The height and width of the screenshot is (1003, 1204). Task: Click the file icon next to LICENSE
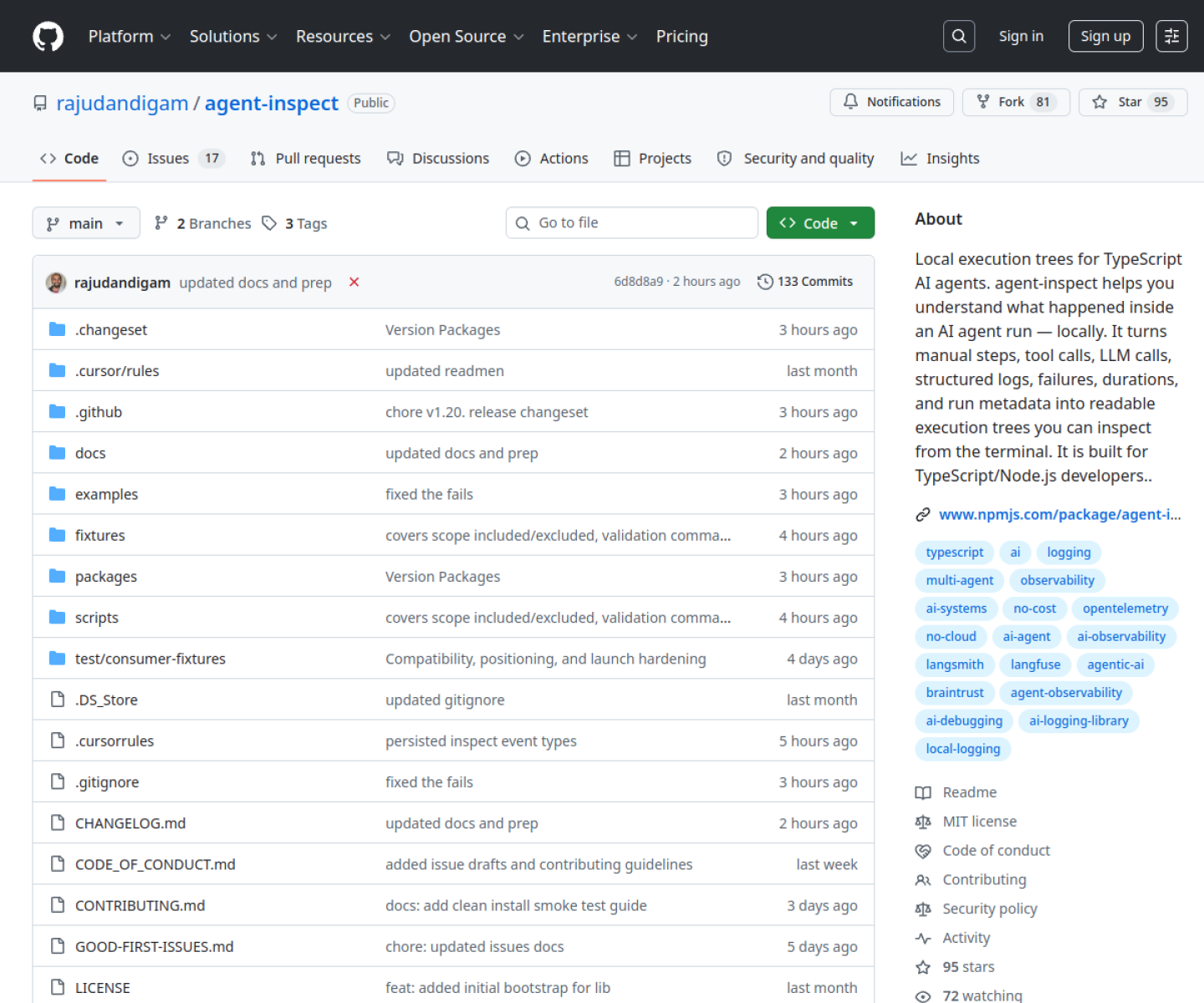coord(58,987)
